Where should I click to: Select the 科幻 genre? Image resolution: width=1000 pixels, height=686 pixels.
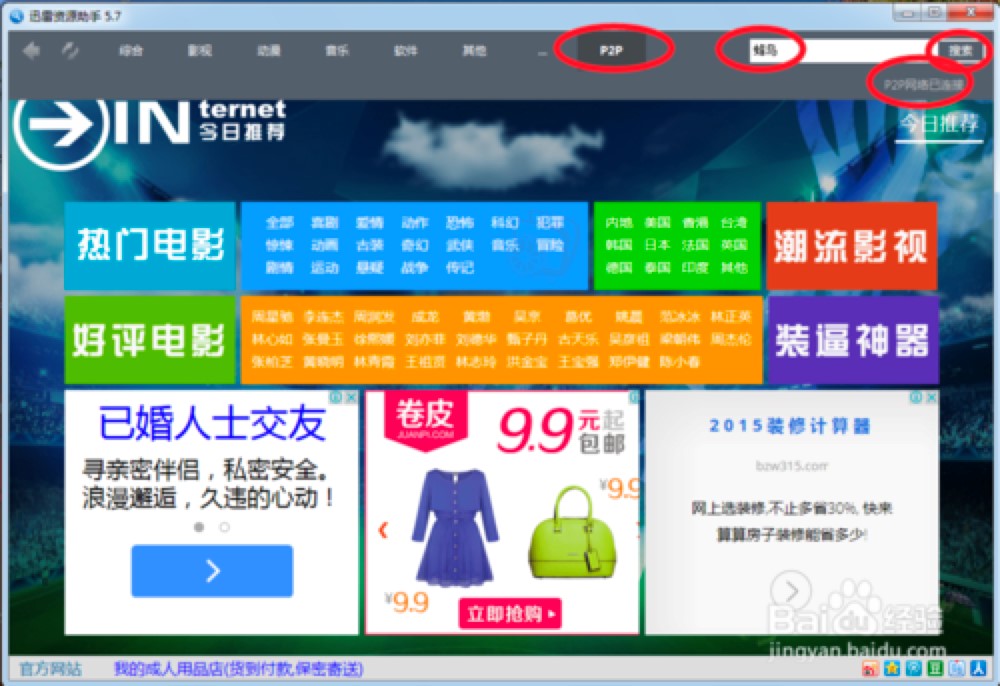[x=505, y=223]
